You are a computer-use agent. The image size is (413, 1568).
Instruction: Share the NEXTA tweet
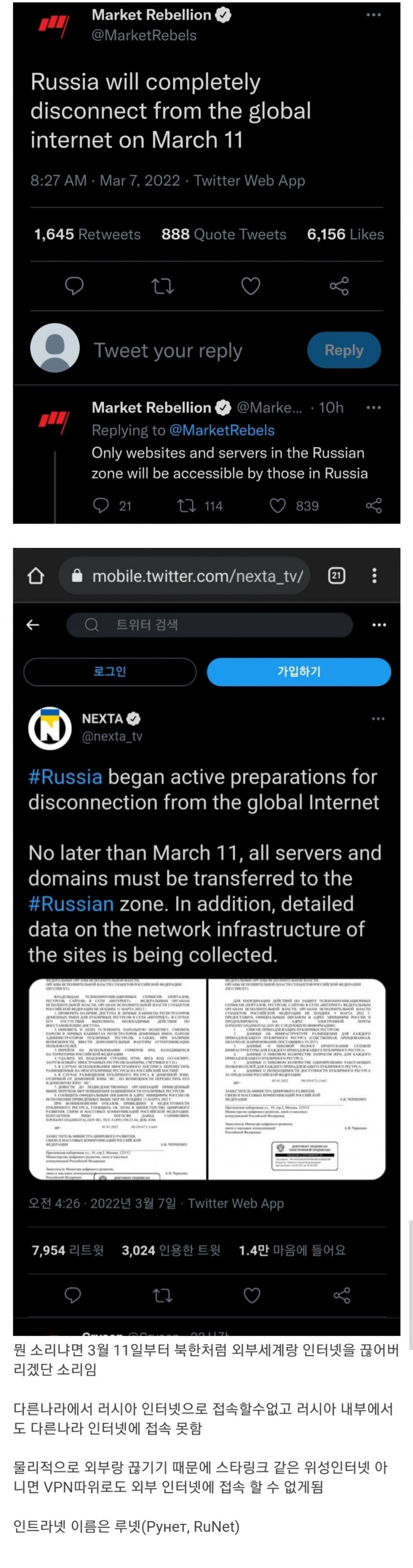point(342,1295)
